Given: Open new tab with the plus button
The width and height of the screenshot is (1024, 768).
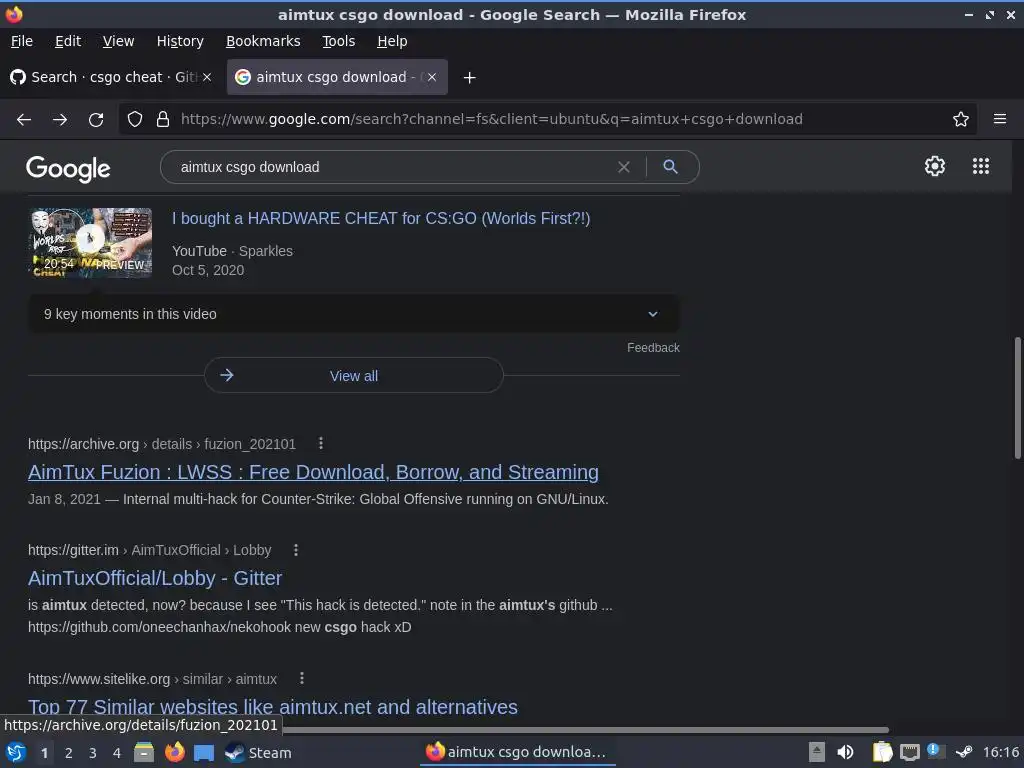Looking at the screenshot, I should [x=469, y=78].
